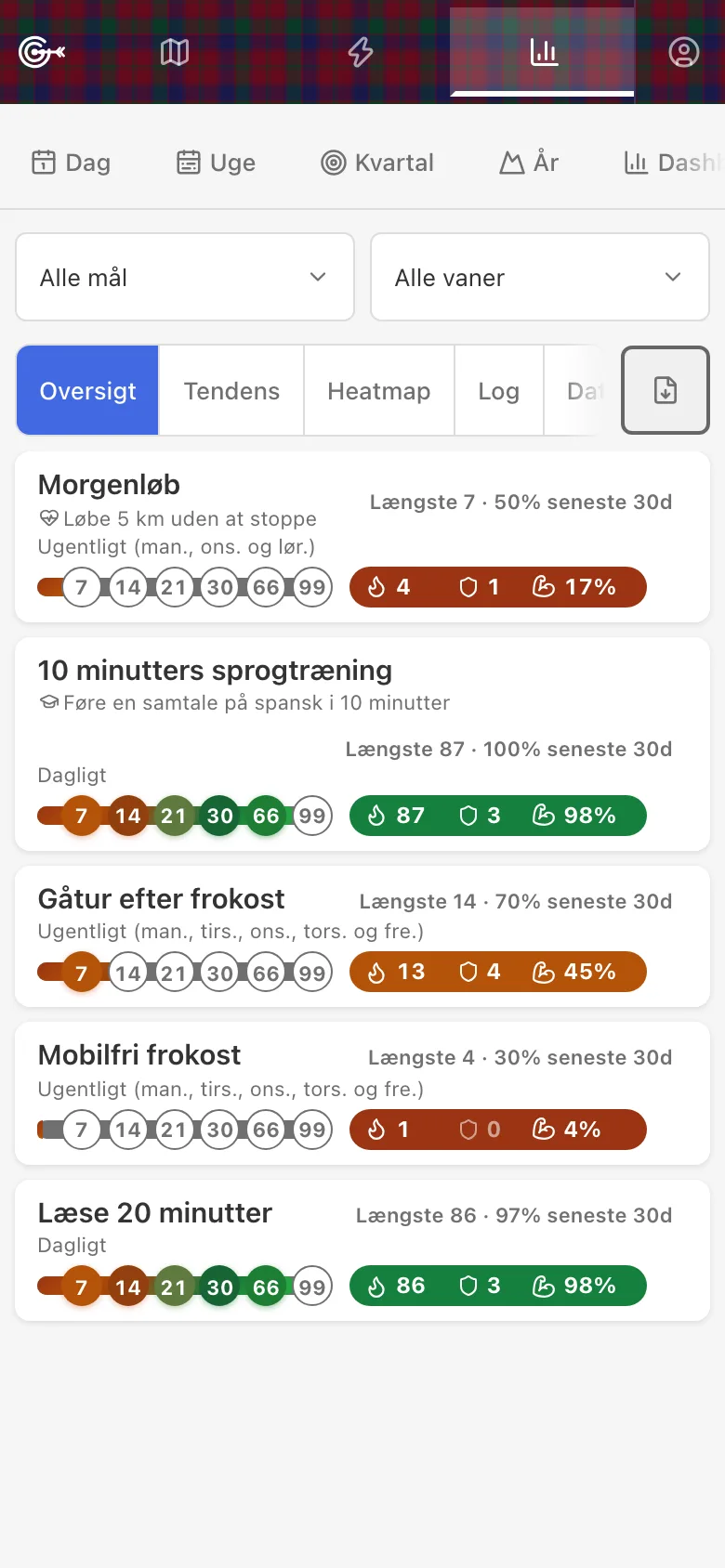Click flame streak icon on Morgenløb
Screen dimensions: 725x1568
coord(376,587)
